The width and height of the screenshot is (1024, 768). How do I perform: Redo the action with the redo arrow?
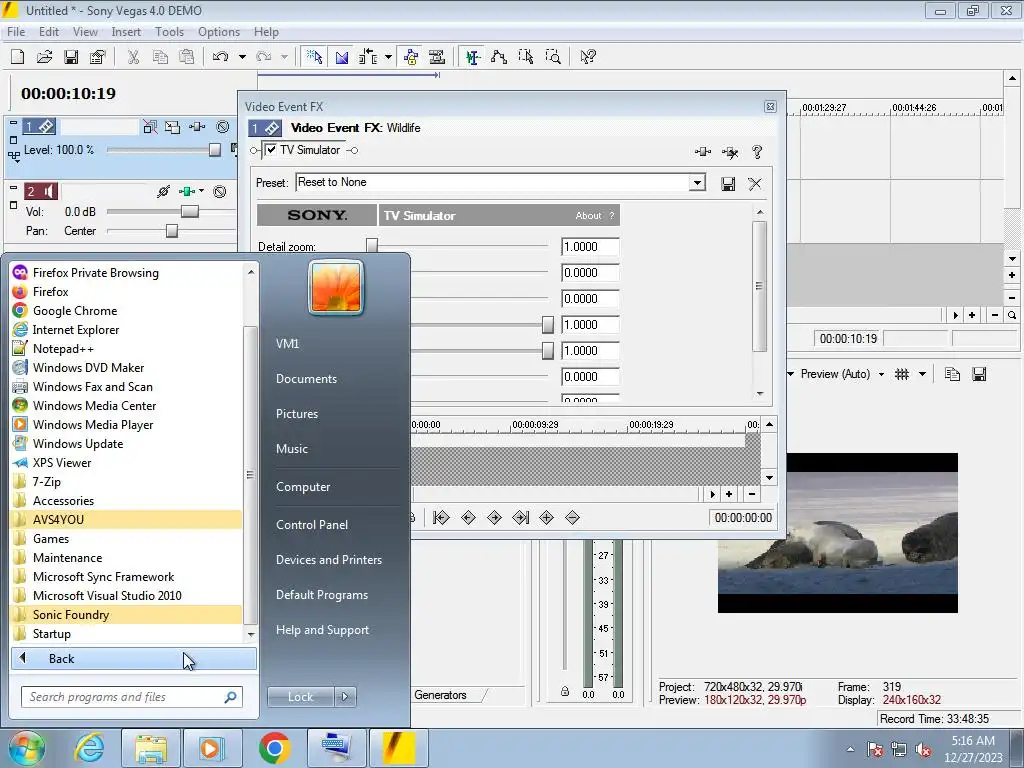(263, 57)
